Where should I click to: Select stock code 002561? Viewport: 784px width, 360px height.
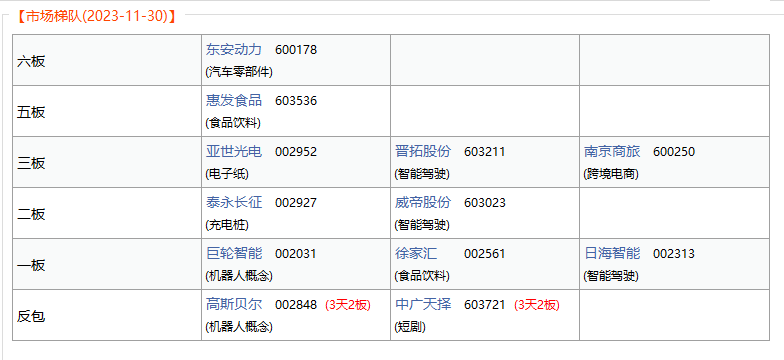484,254
